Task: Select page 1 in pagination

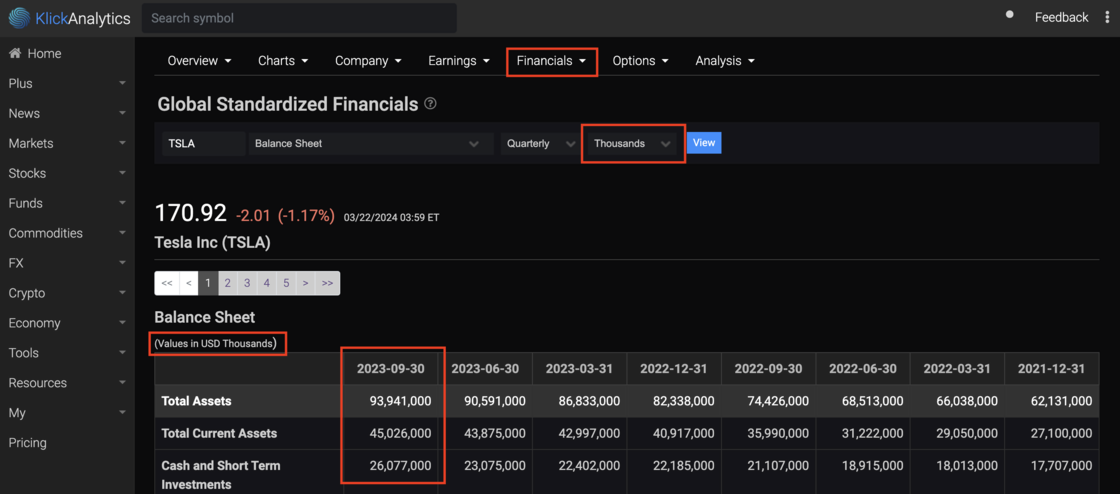Action: tap(208, 283)
